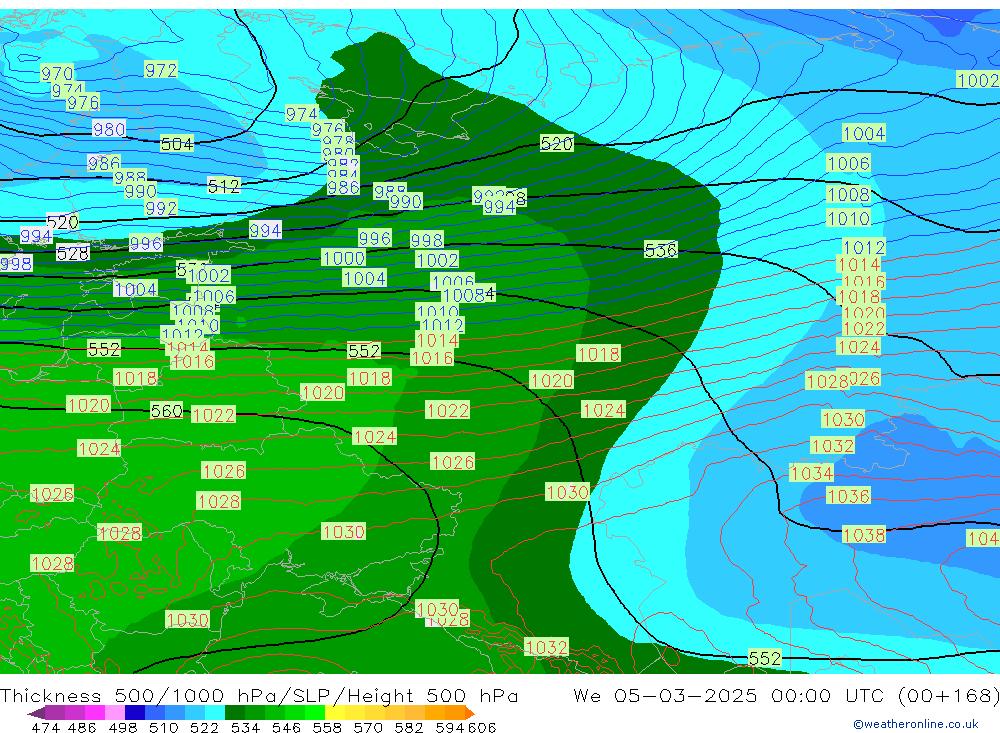Click the legend value 522

204,727
